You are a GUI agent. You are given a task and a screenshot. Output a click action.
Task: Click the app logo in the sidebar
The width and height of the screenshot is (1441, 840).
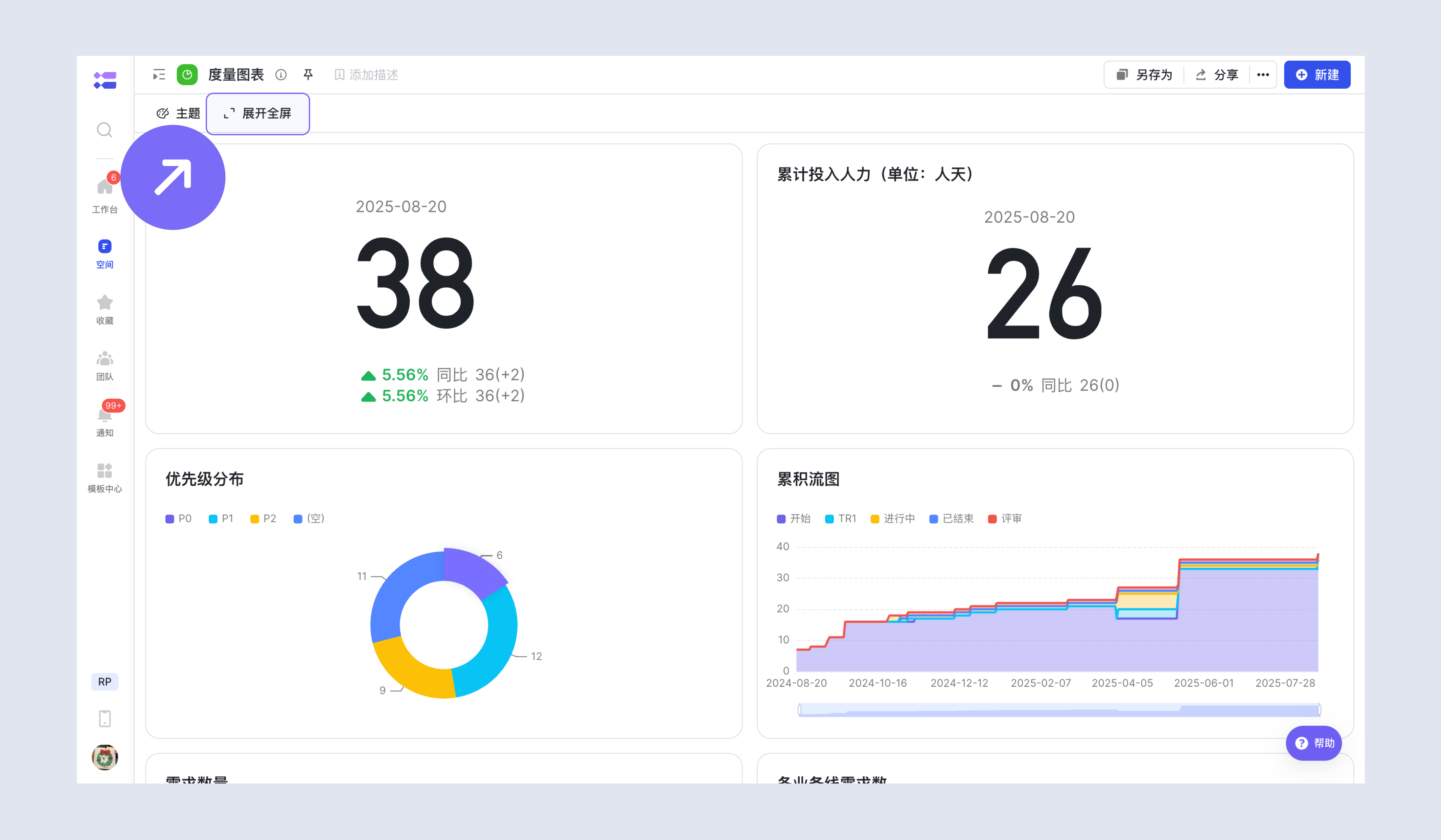click(x=105, y=80)
